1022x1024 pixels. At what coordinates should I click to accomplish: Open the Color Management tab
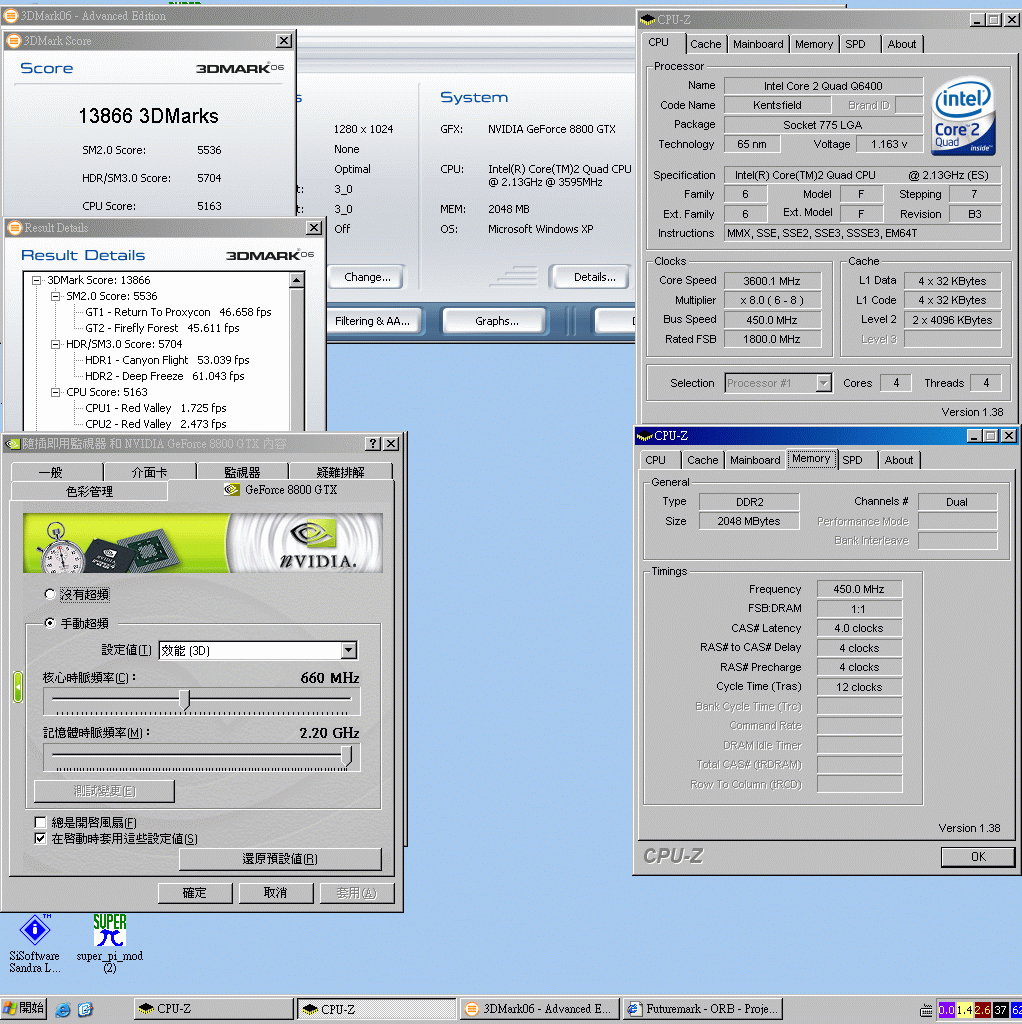point(89,491)
